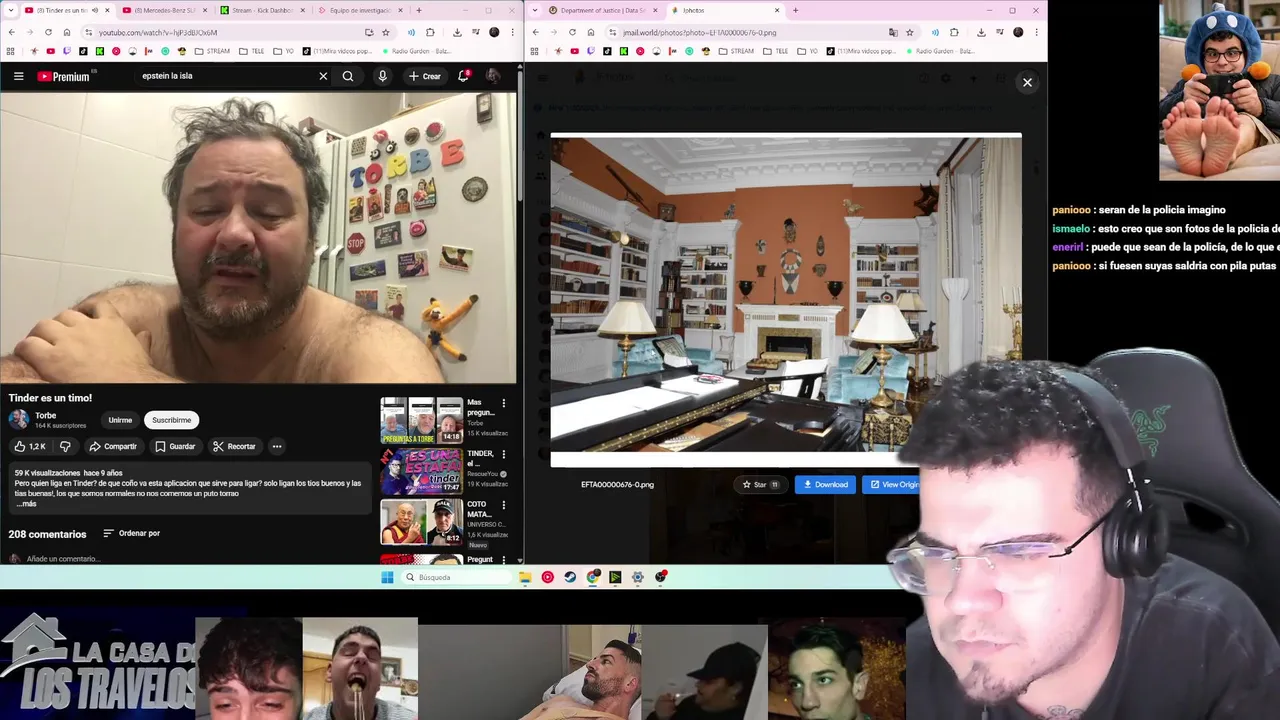Image resolution: width=1280 pixels, height=720 pixels.
Task: Open Steam from the taskbar
Action: 570,577
